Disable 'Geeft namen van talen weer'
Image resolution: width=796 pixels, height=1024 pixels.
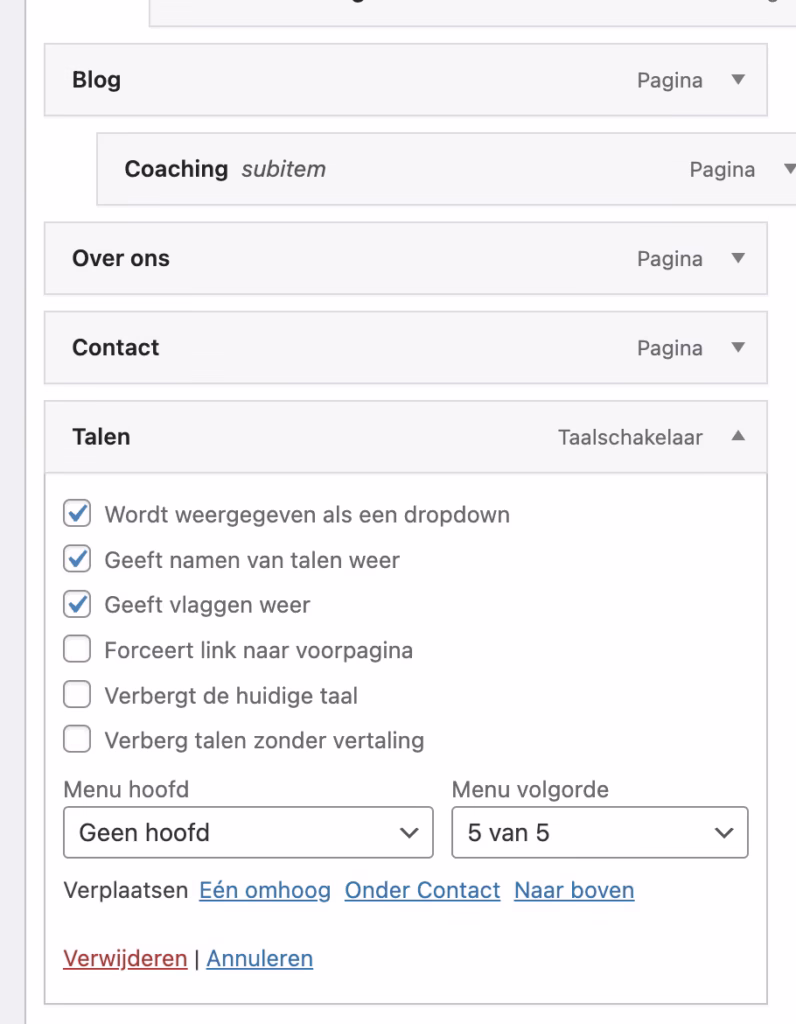[77, 558]
